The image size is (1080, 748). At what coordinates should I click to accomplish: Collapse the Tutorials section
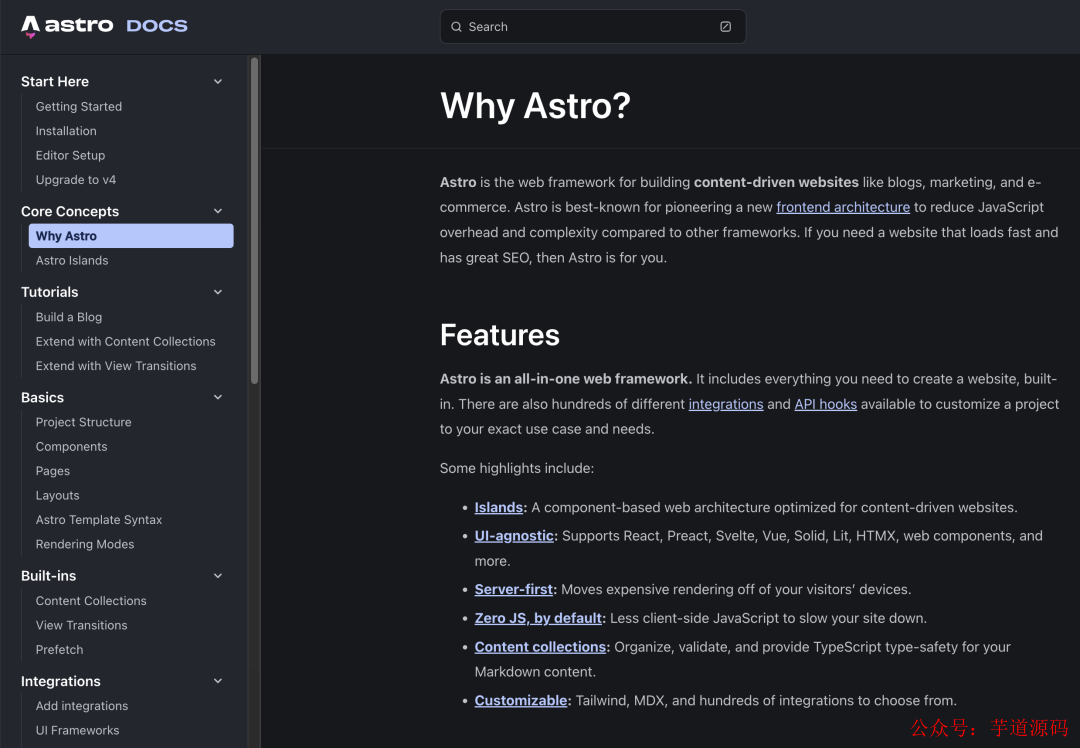218,292
